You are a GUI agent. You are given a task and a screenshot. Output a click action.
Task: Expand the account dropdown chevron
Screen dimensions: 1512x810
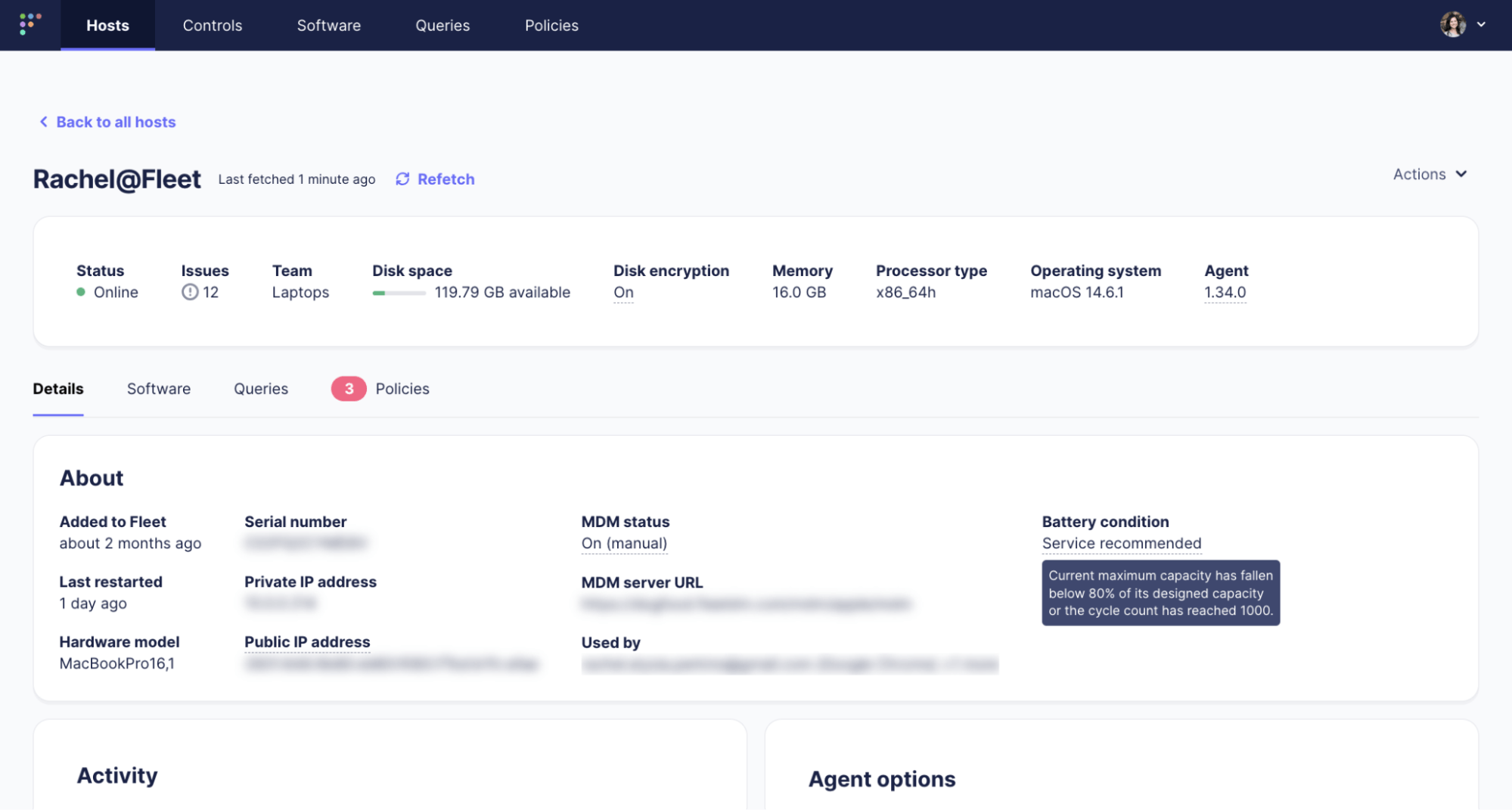click(1481, 24)
